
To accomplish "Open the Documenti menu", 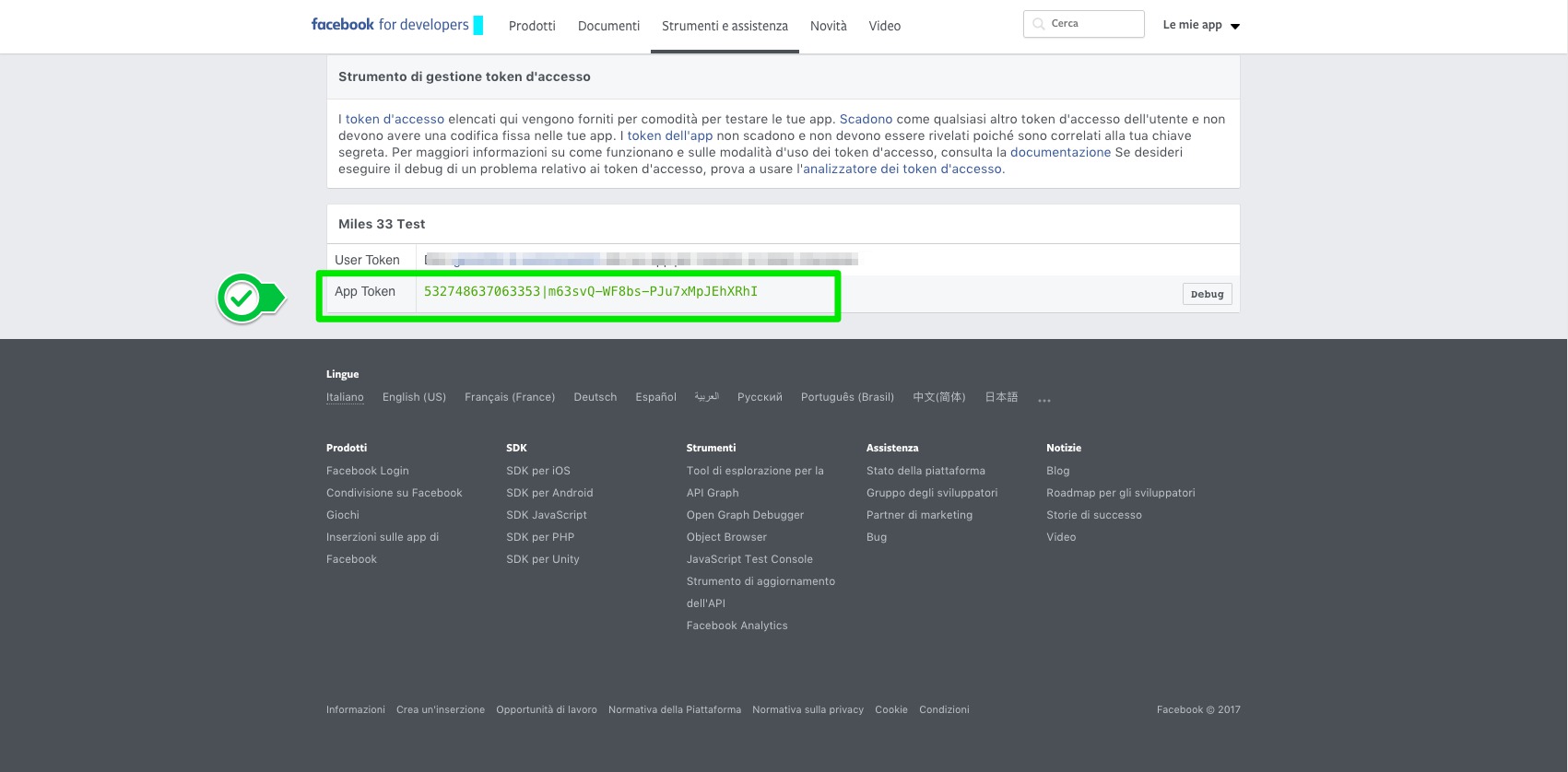I will 608,26.
